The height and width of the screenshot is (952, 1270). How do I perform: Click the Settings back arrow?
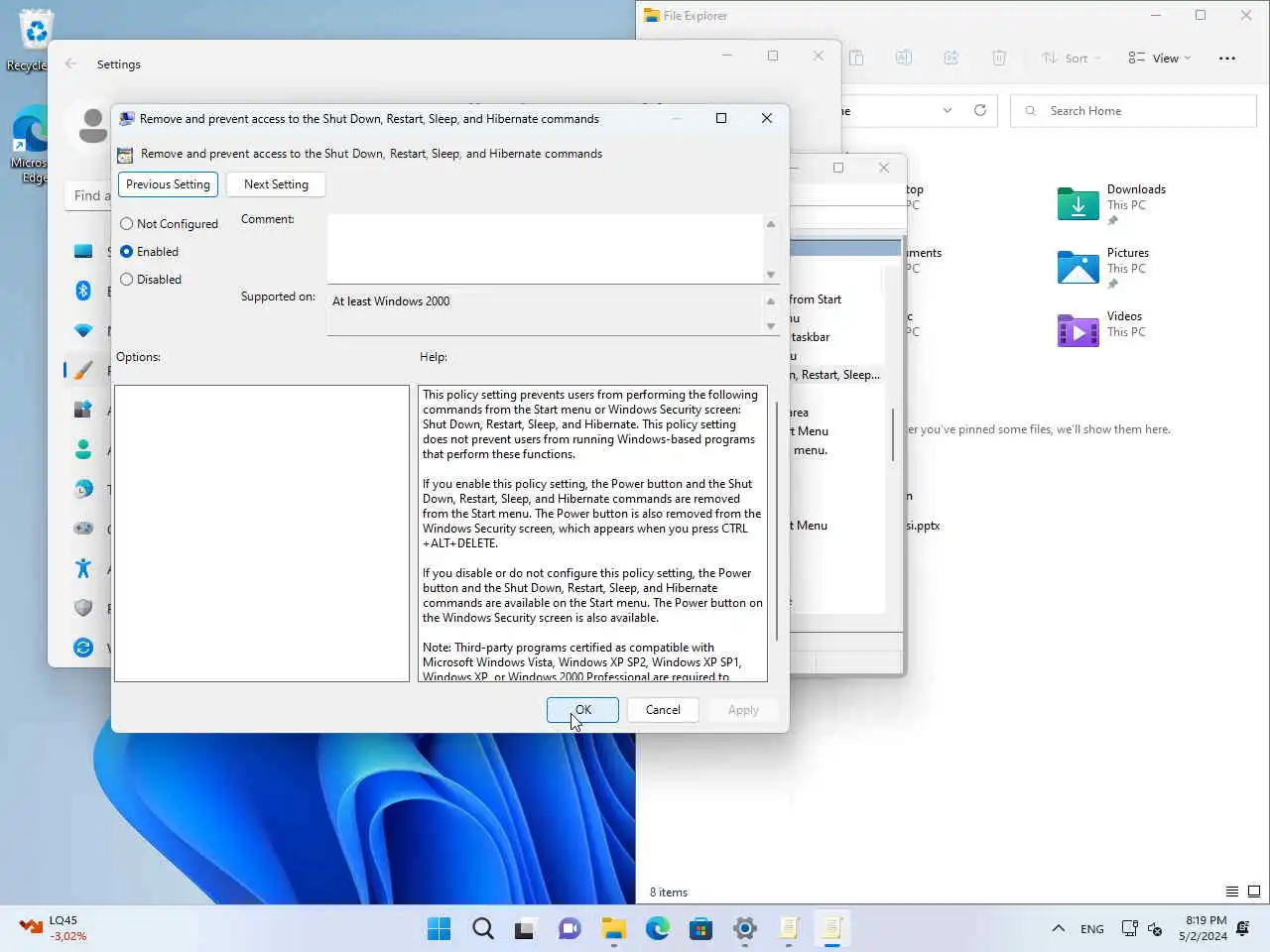pos(70,63)
